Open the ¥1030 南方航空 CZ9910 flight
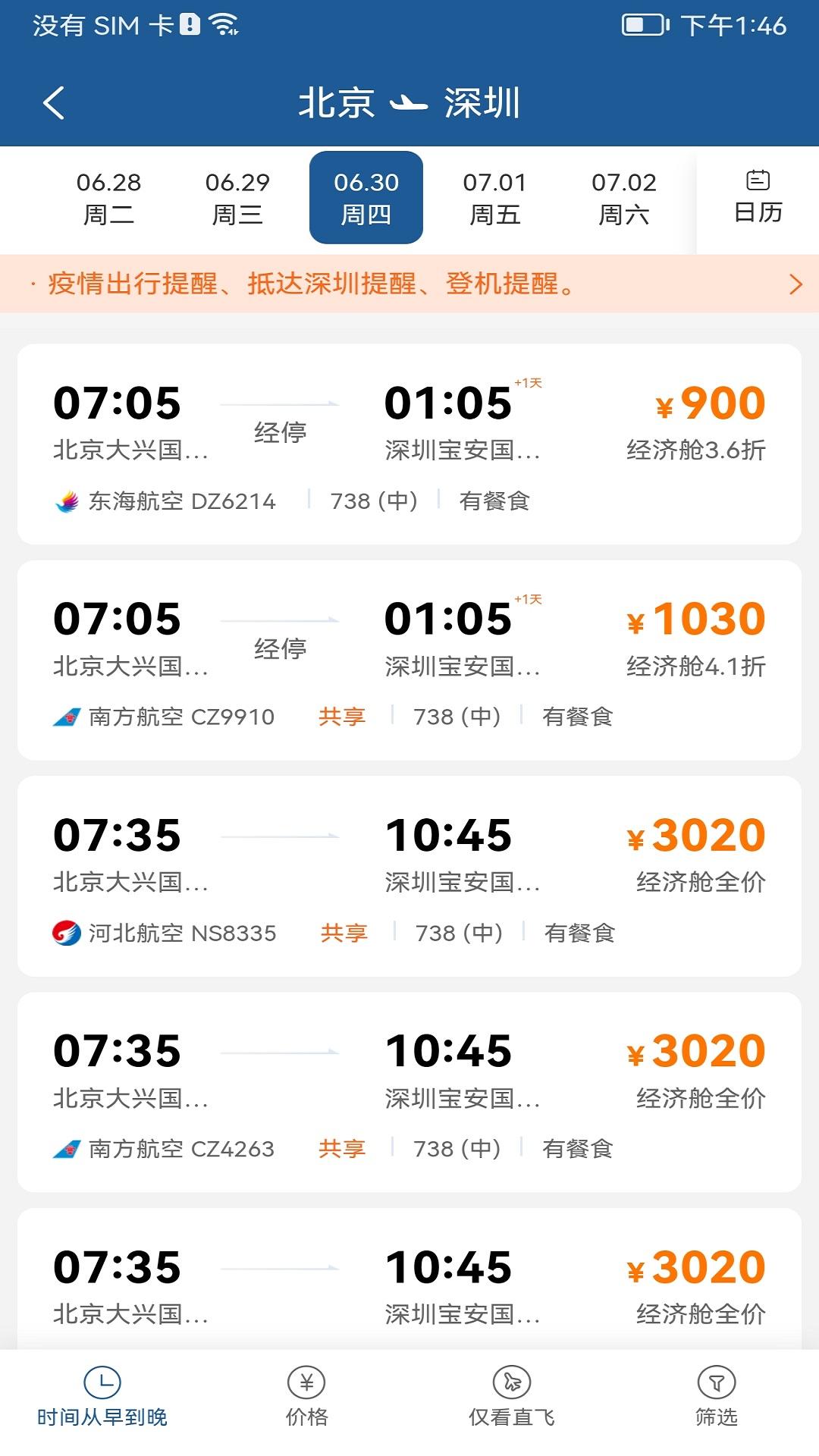Image resolution: width=819 pixels, height=1456 pixels. click(409, 660)
